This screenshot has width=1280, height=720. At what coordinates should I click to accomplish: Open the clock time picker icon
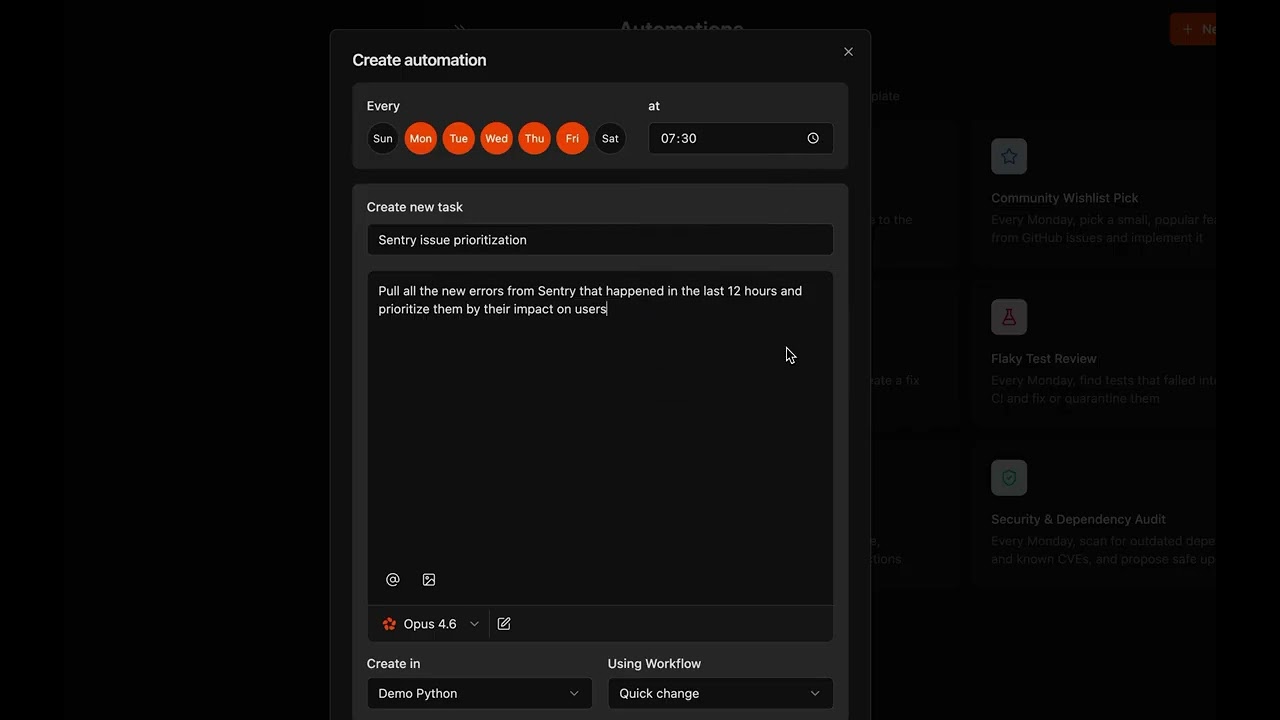[x=813, y=138]
